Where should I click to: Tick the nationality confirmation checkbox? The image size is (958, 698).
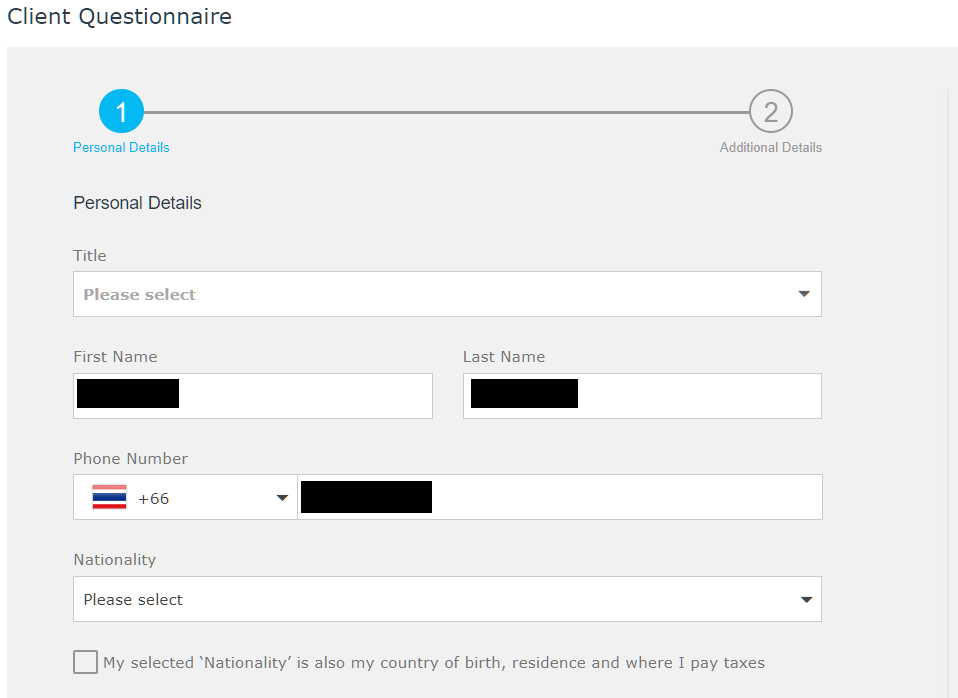click(86, 662)
